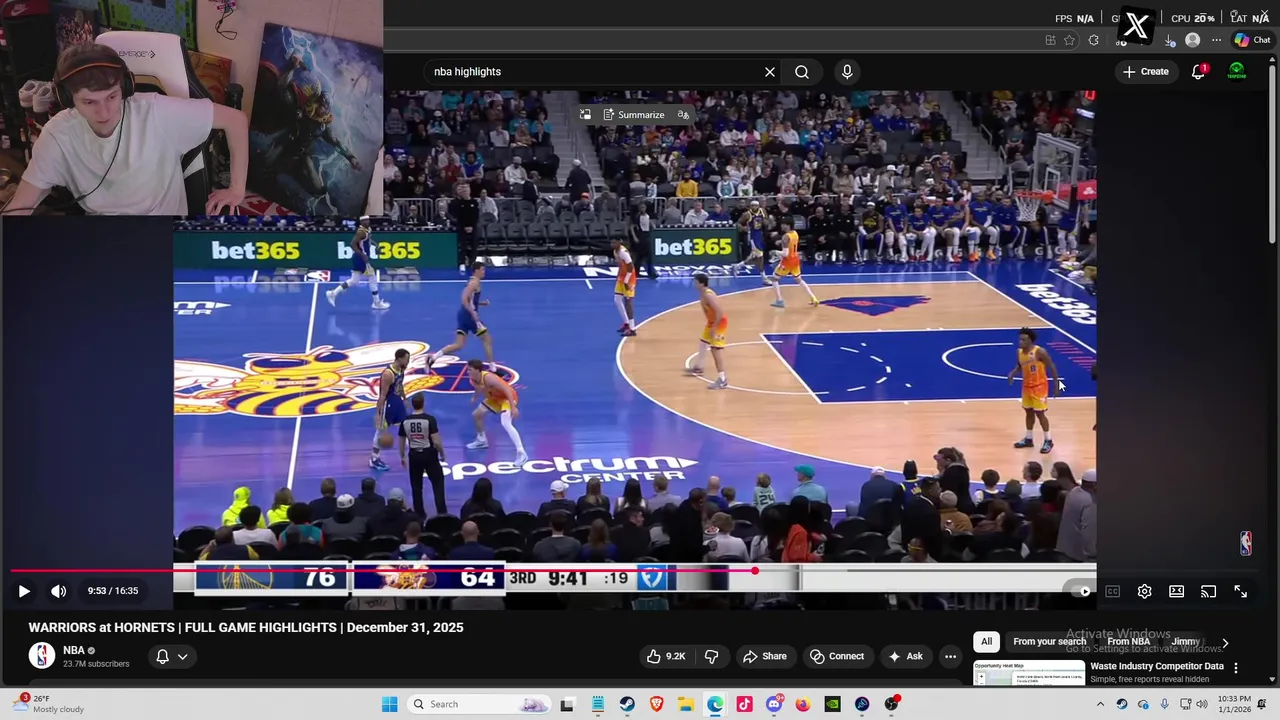Mute the video volume speaker icon
The image size is (1280, 720).
tap(59, 591)
